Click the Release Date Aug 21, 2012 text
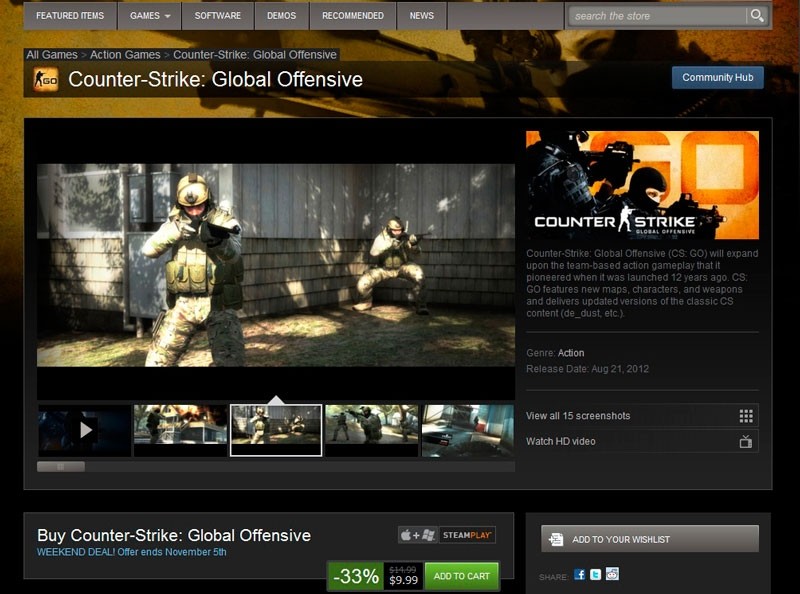Image resolution: width=800 pixels, height=594 pixels. [x=587, y=369]
